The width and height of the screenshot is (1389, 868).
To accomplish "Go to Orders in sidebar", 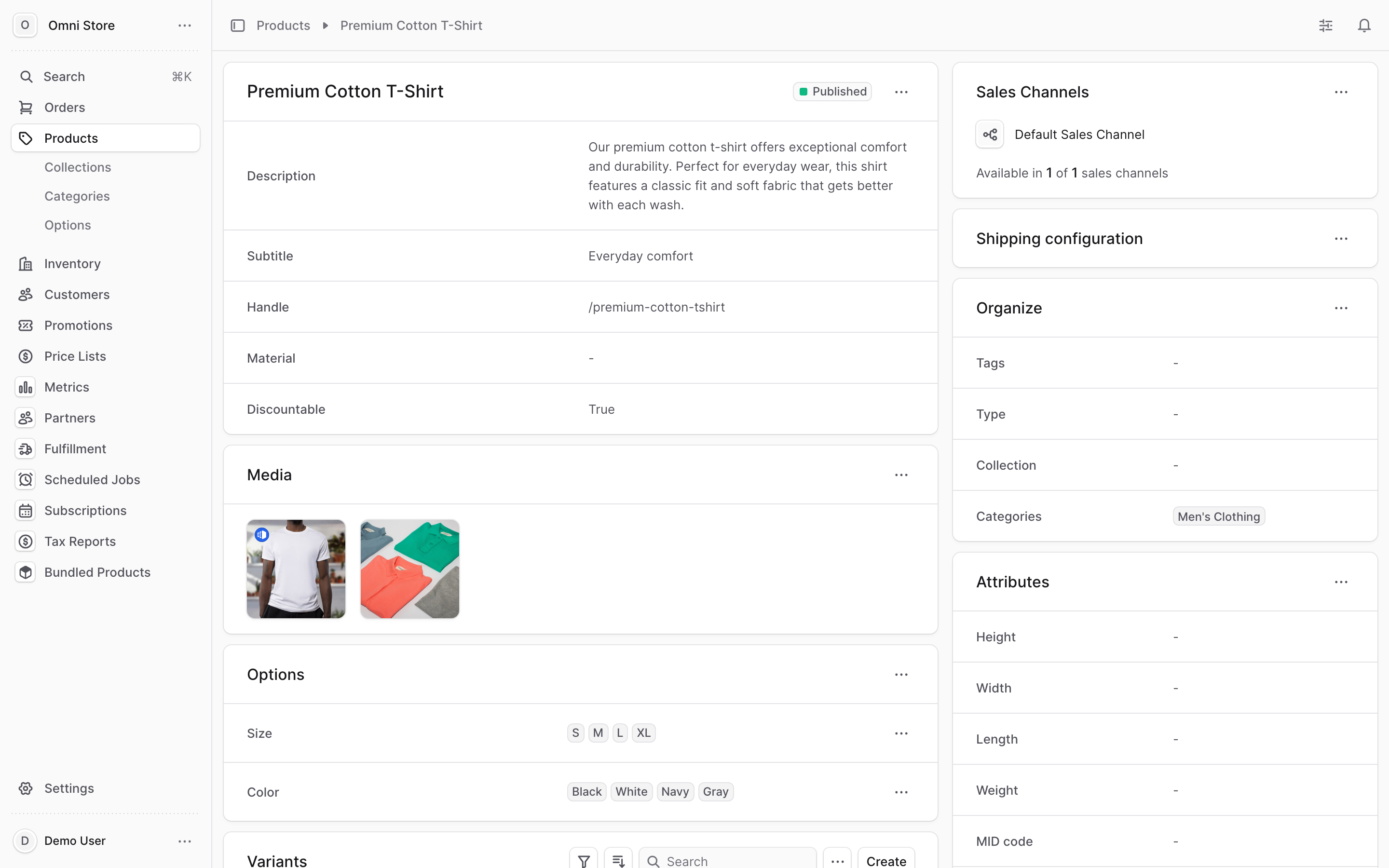I will tap(106, 108).
